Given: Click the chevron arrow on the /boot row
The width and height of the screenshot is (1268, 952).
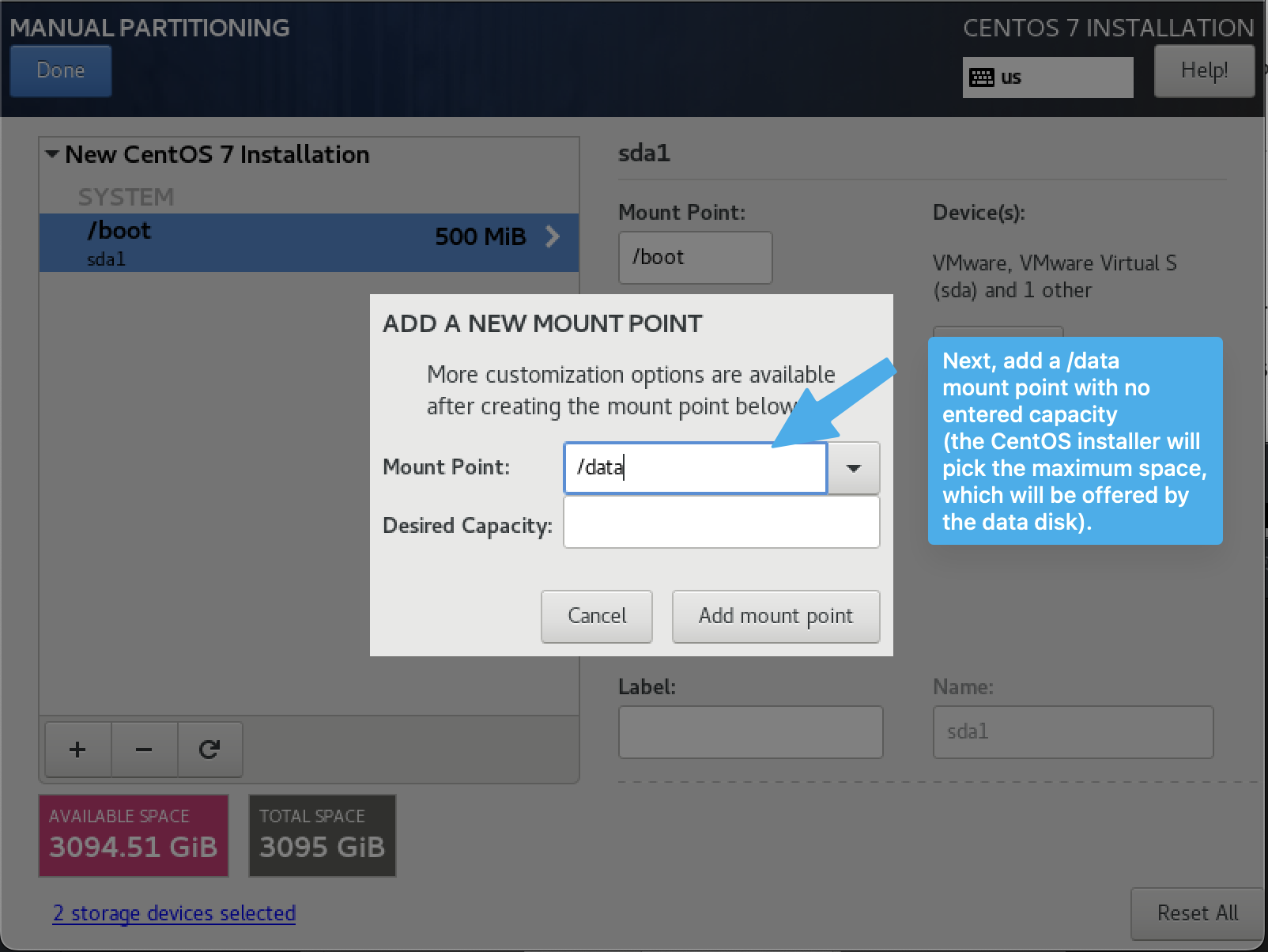Looking at the screenshot, I should 552,236.
